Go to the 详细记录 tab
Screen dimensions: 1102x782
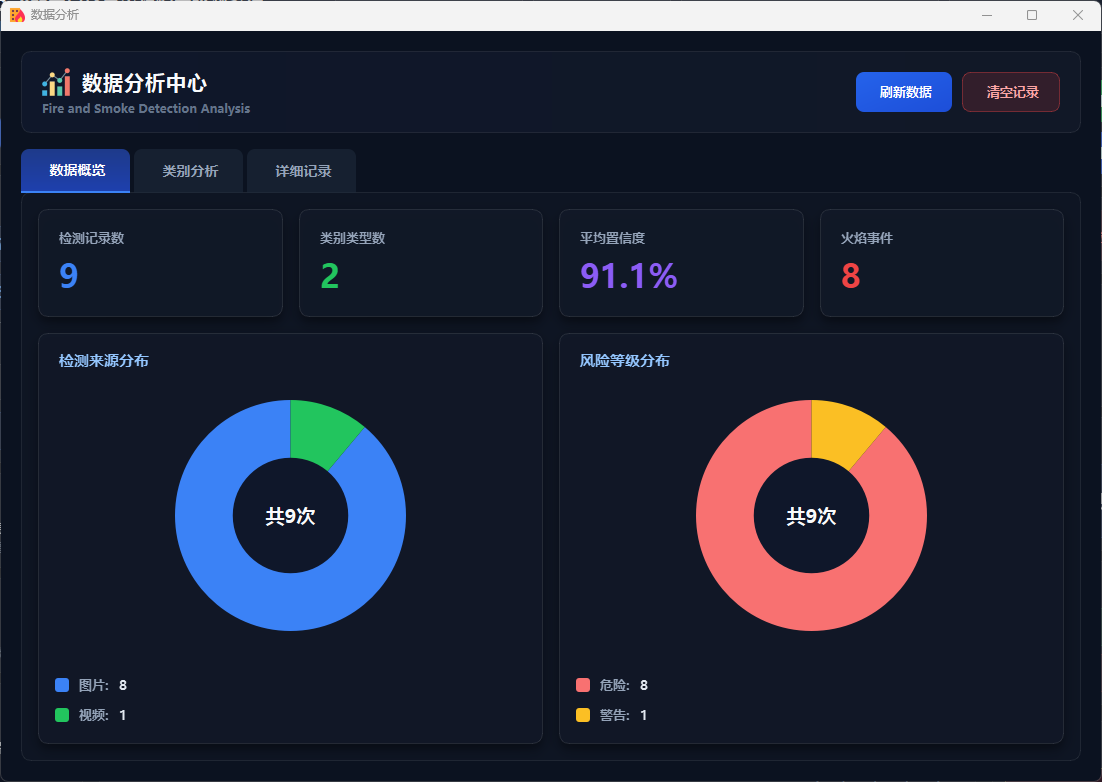tap(302, 171)
